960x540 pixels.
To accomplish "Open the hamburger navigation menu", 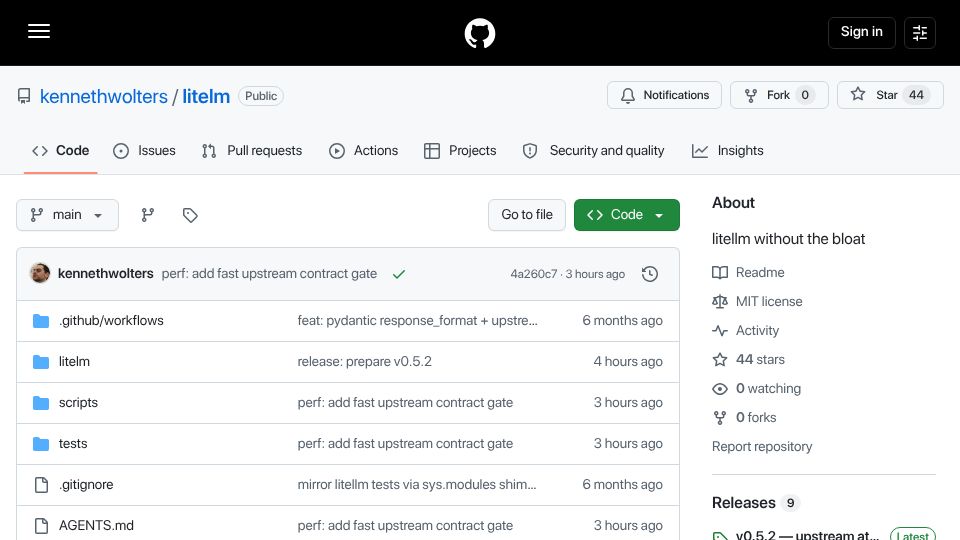I will 39,31.
